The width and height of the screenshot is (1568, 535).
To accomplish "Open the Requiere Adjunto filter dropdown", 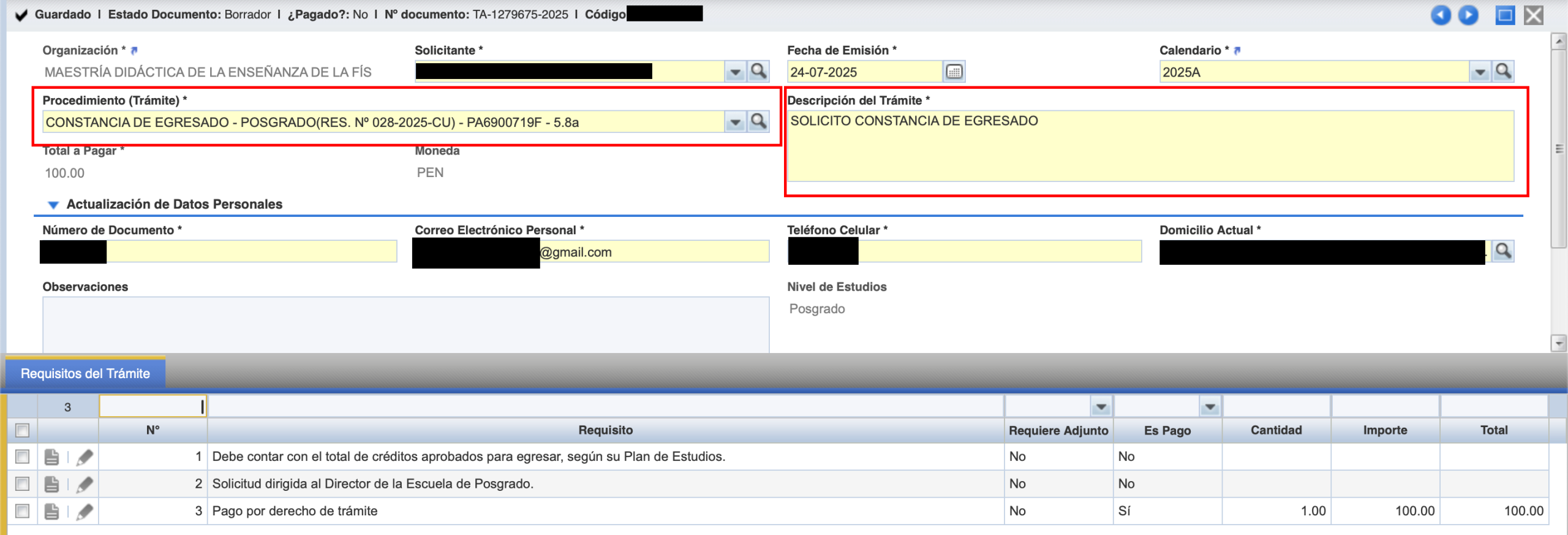I will click(x=1101, y=407).
